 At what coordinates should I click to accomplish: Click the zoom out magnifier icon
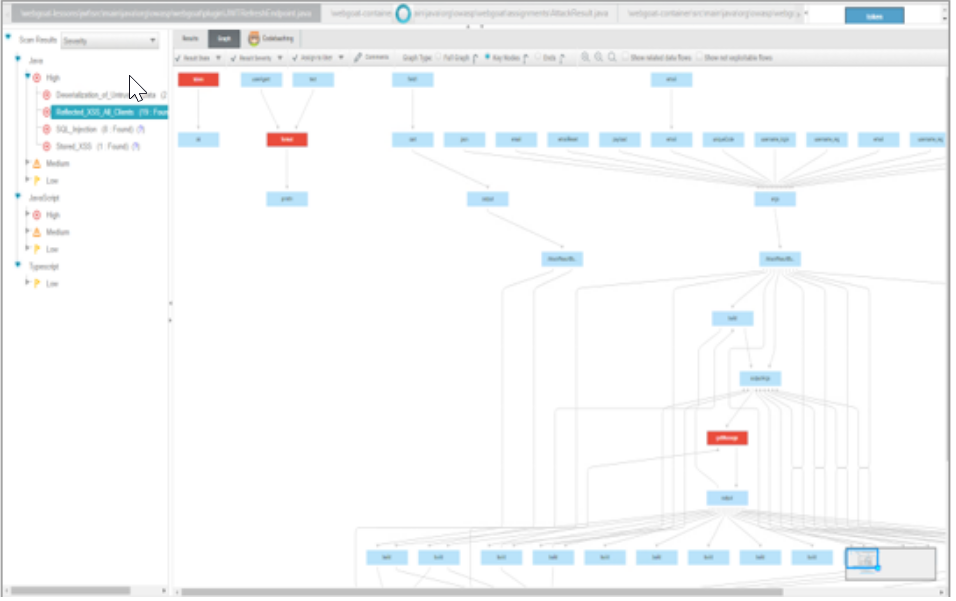click(x=599, y=58)
